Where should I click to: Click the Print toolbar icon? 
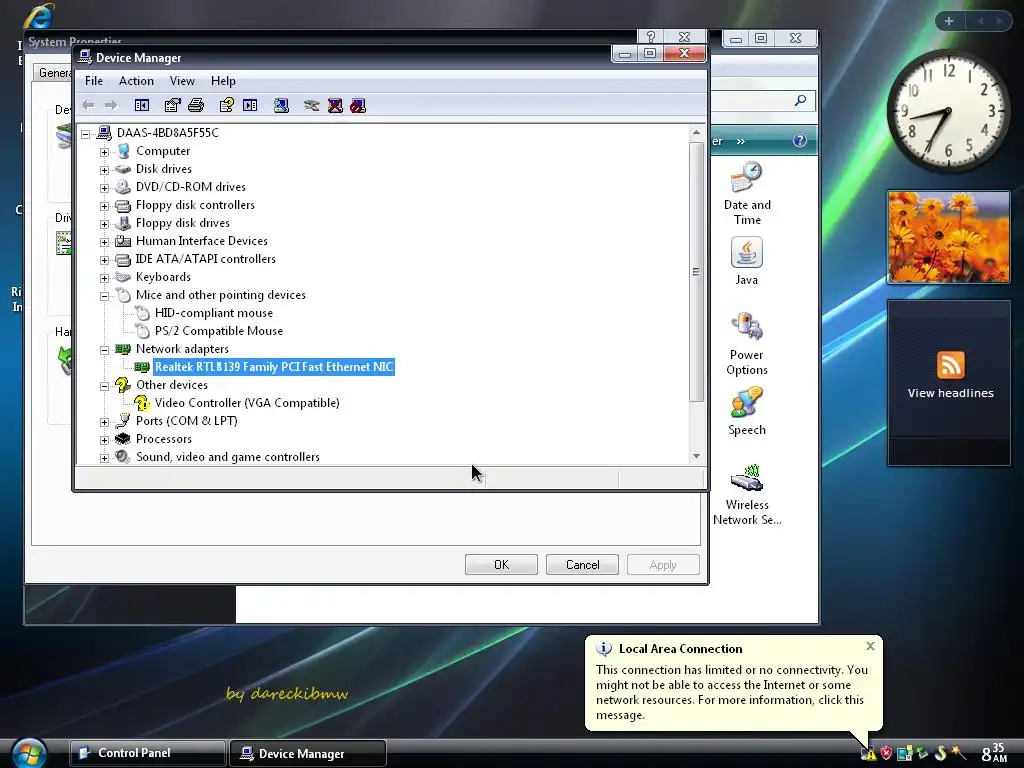pos(196,105)
